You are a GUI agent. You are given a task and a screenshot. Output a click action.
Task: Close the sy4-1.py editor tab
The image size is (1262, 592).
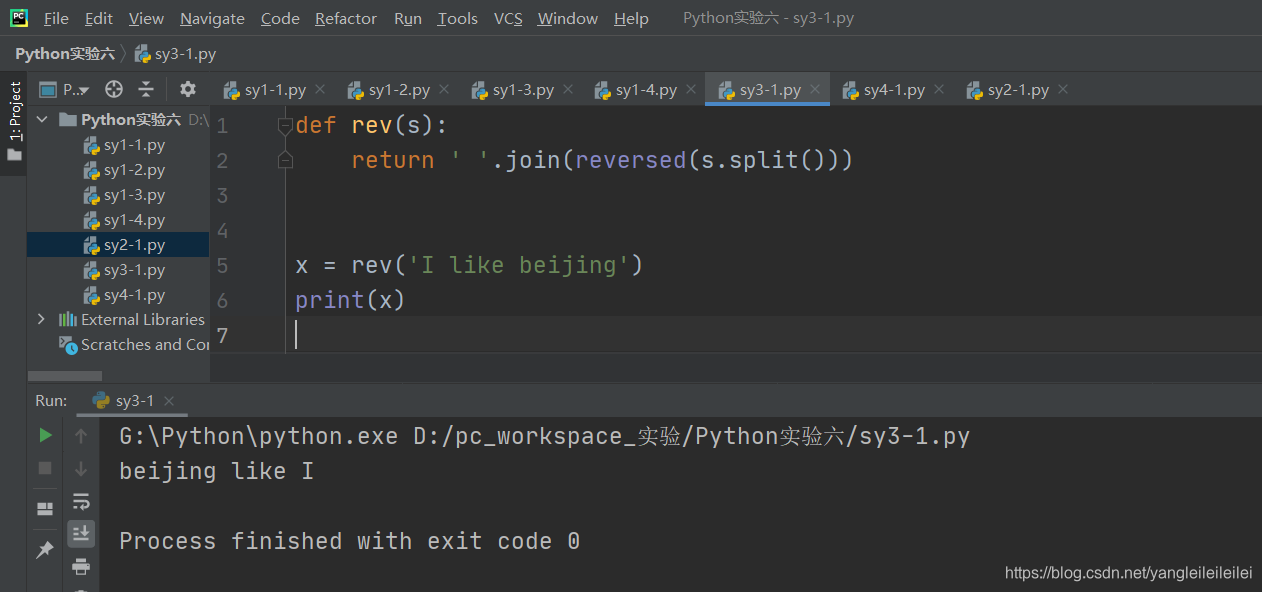click(939, 89)
